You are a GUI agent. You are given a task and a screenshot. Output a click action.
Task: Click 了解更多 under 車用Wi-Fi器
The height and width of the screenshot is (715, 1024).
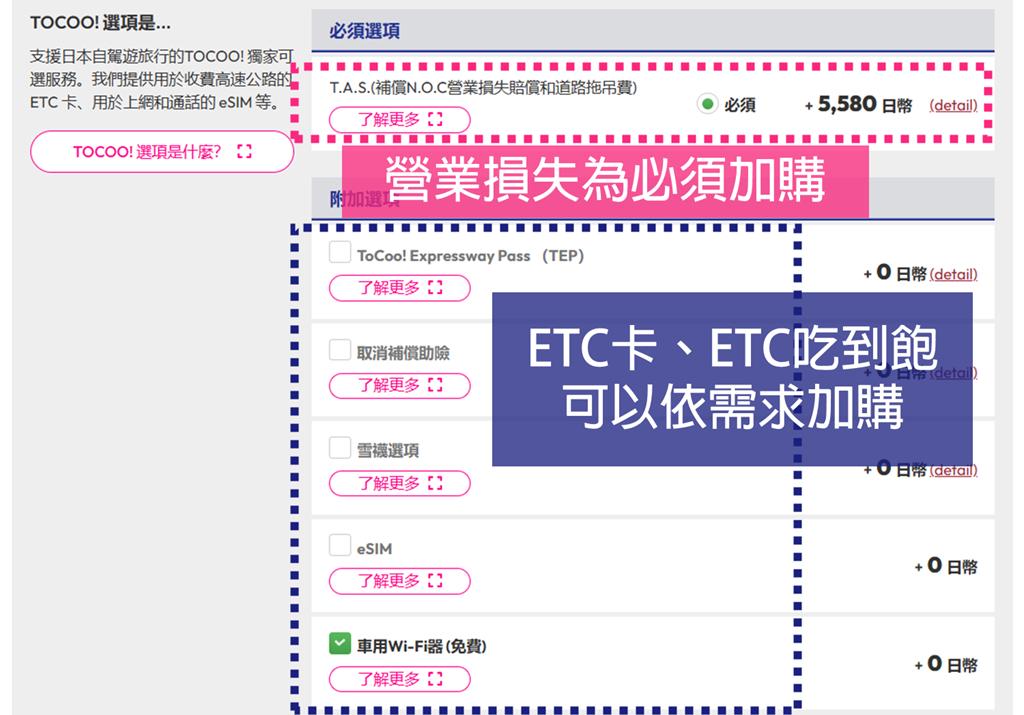pos(400,679)
